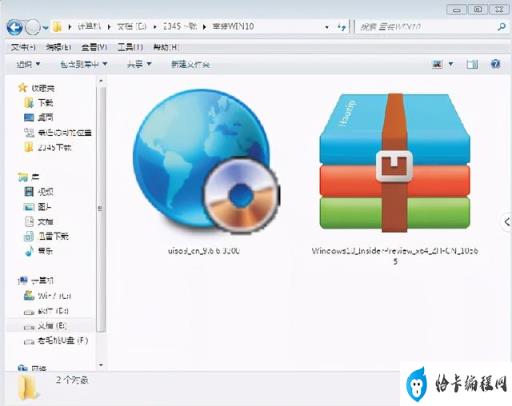Click the 新建文件夹 button
512x406 pixels.
tap(190, 64)
